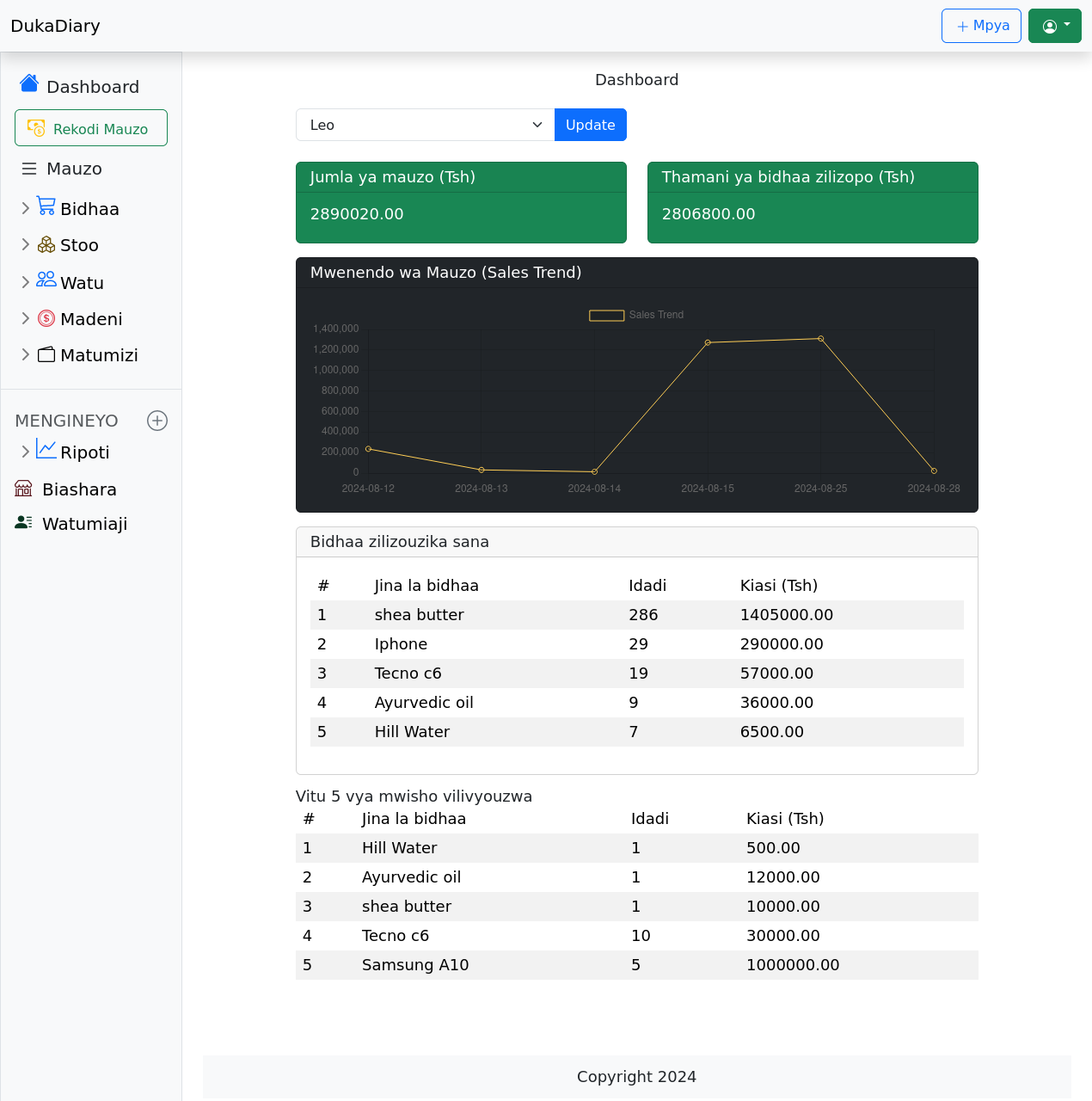Click the Tecno c6 amount 30000.00
1092x1101 pixels.
783,936
